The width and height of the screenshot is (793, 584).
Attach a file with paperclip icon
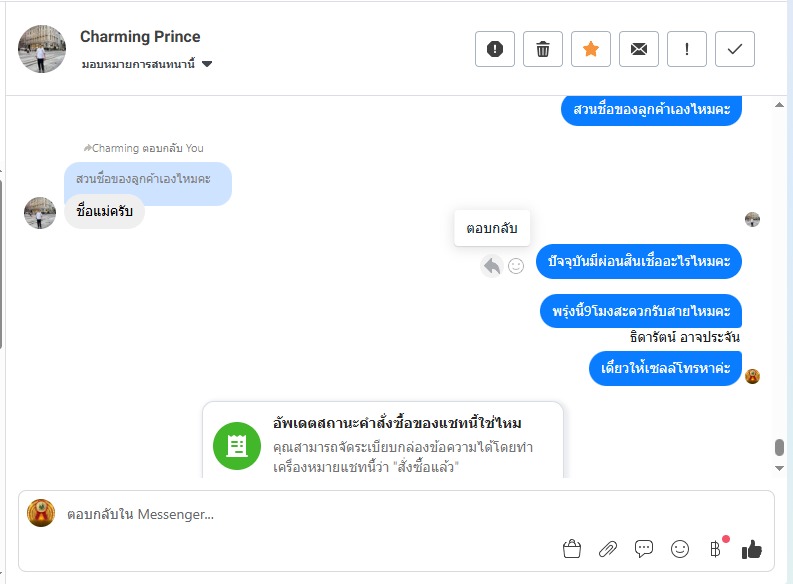tap(608, 549)
